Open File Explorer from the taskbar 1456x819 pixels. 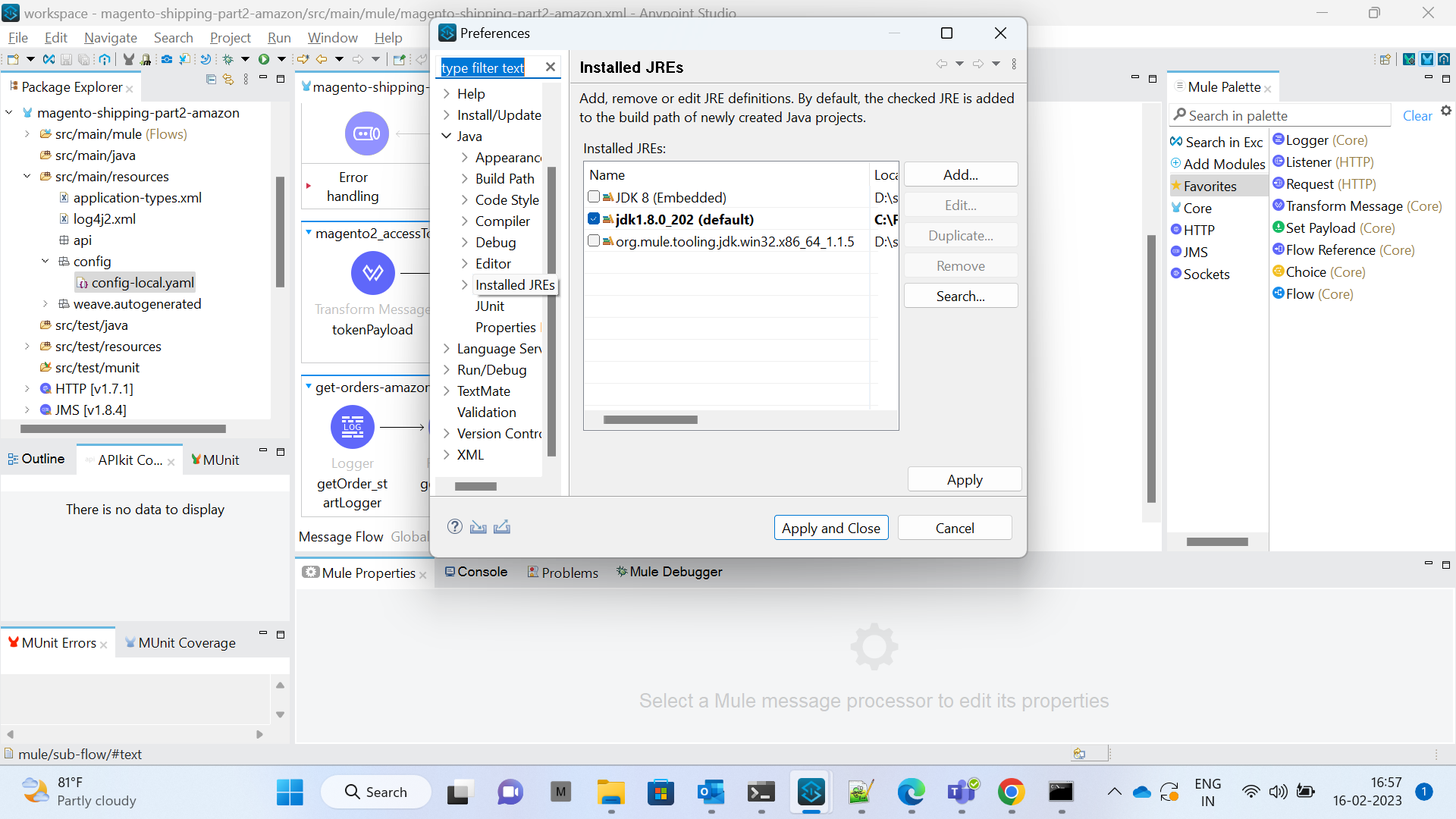point(610,792)
